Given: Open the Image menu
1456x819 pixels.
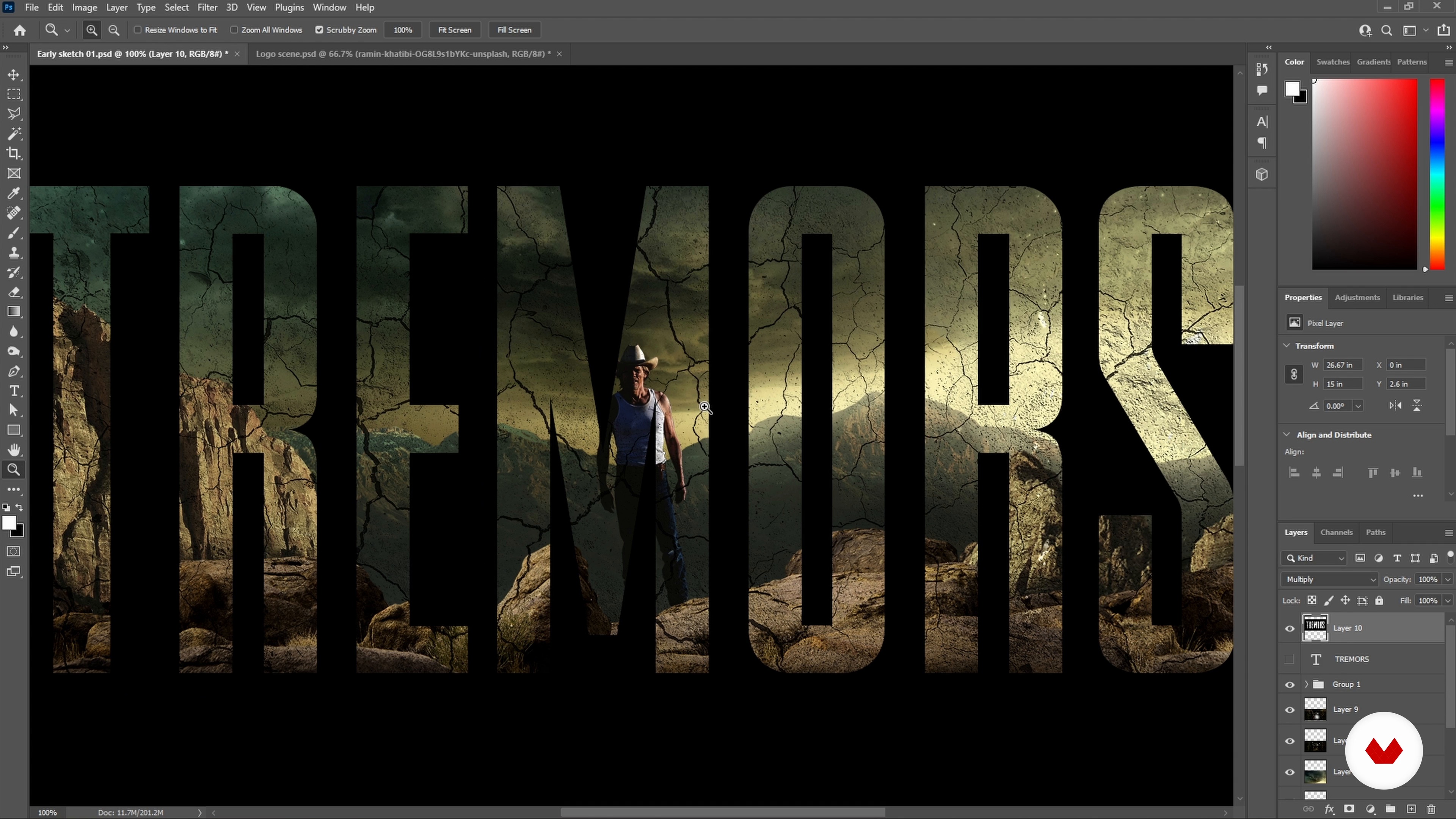Looking at the screenshot, I should coord(84,7).
